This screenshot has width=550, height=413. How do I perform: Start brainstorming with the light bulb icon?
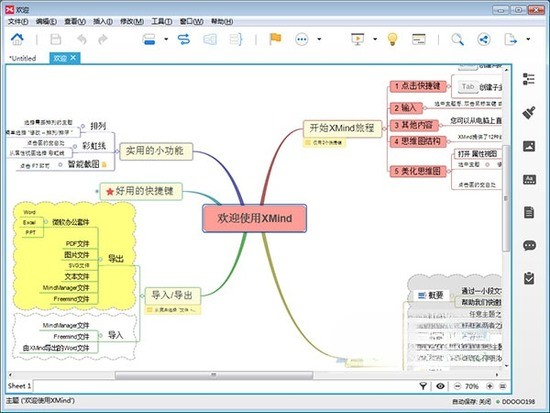[393, 39]
